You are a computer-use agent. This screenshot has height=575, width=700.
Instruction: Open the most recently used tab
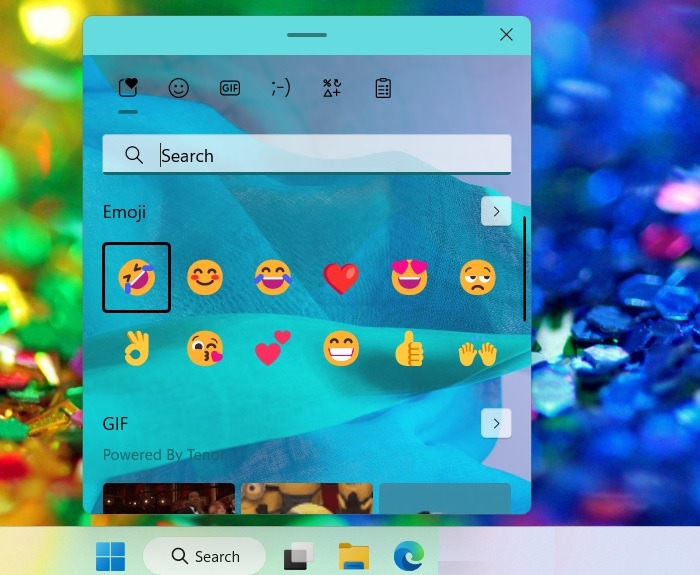coord(129,88)
